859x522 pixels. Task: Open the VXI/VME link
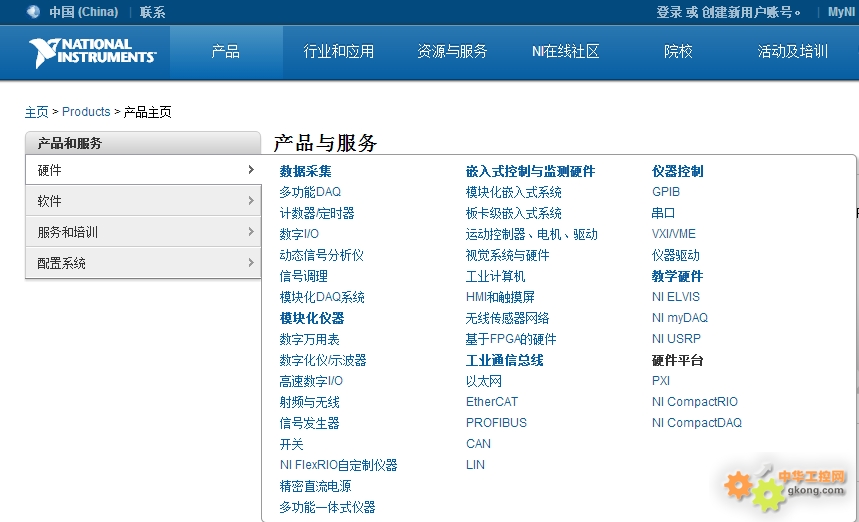click(x=674, y=234)
